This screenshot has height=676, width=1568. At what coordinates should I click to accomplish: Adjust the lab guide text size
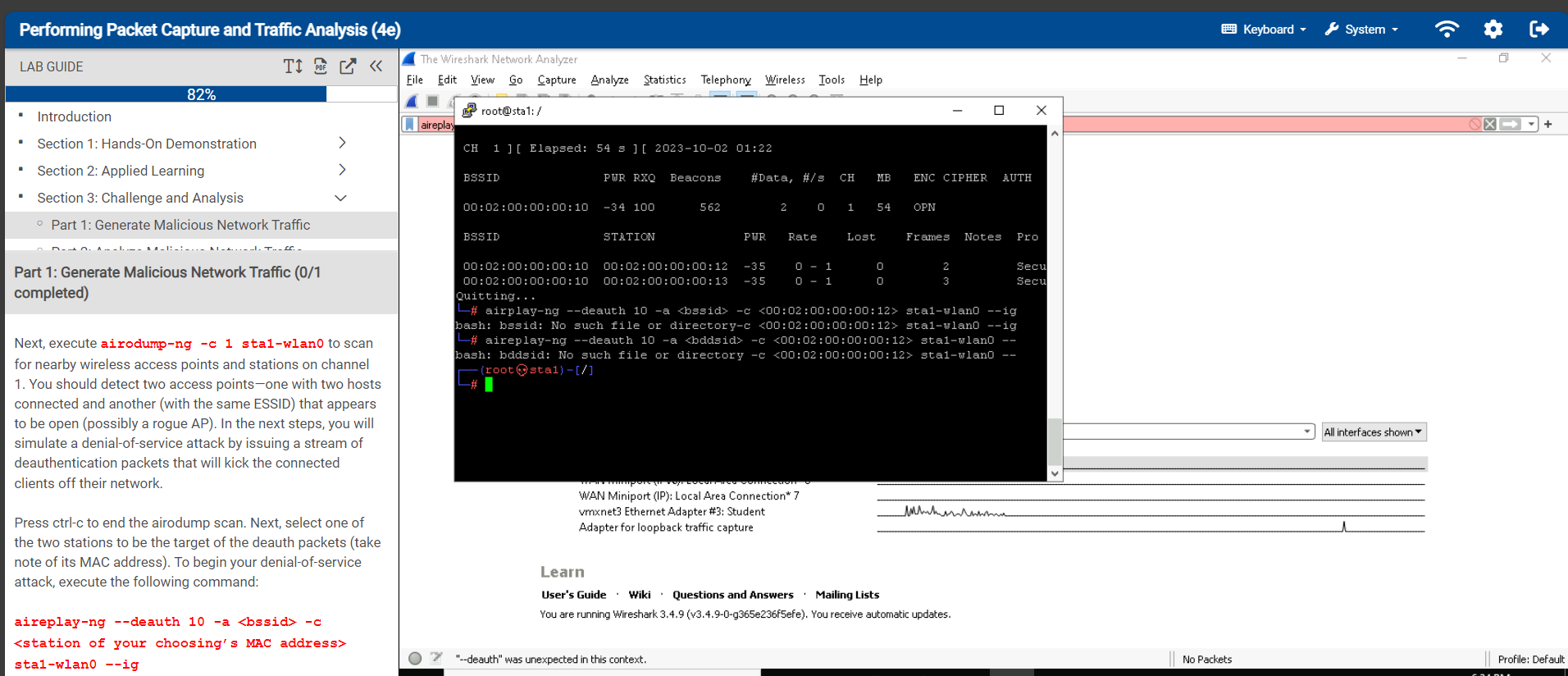(293, 66)
